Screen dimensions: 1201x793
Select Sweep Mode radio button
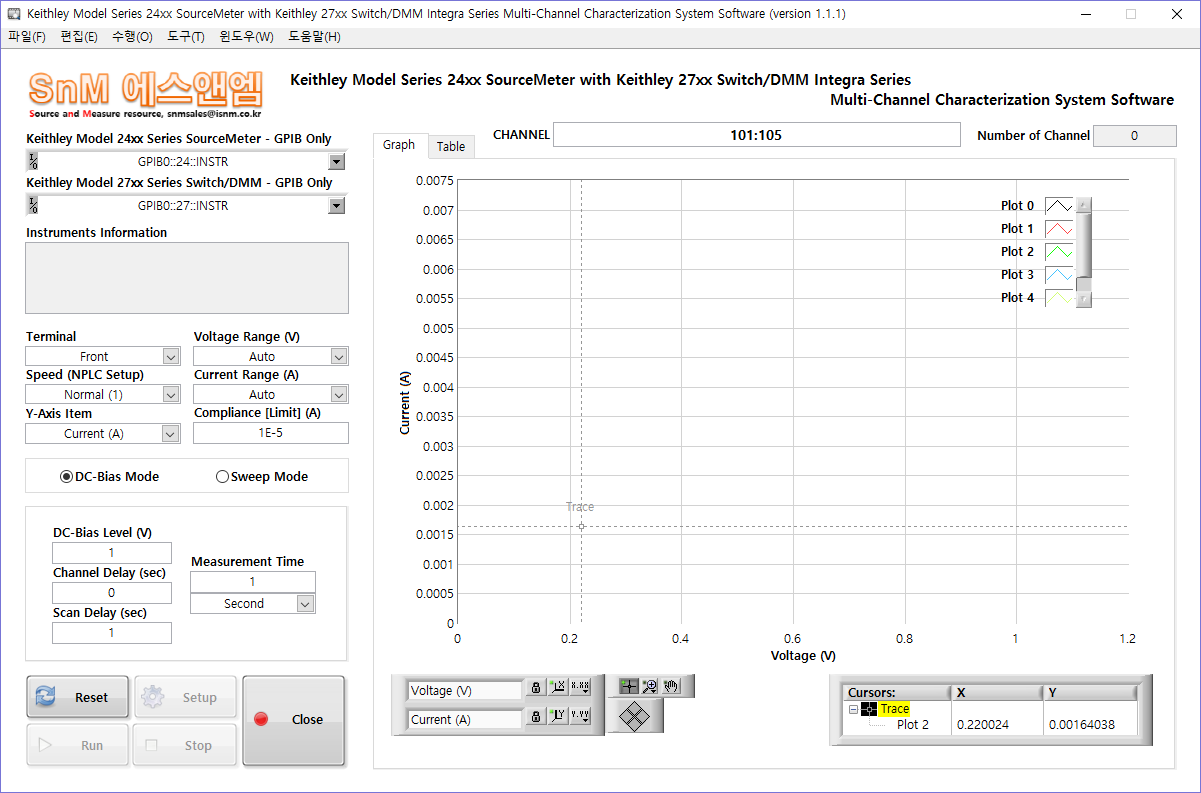(x=222, y=477)
